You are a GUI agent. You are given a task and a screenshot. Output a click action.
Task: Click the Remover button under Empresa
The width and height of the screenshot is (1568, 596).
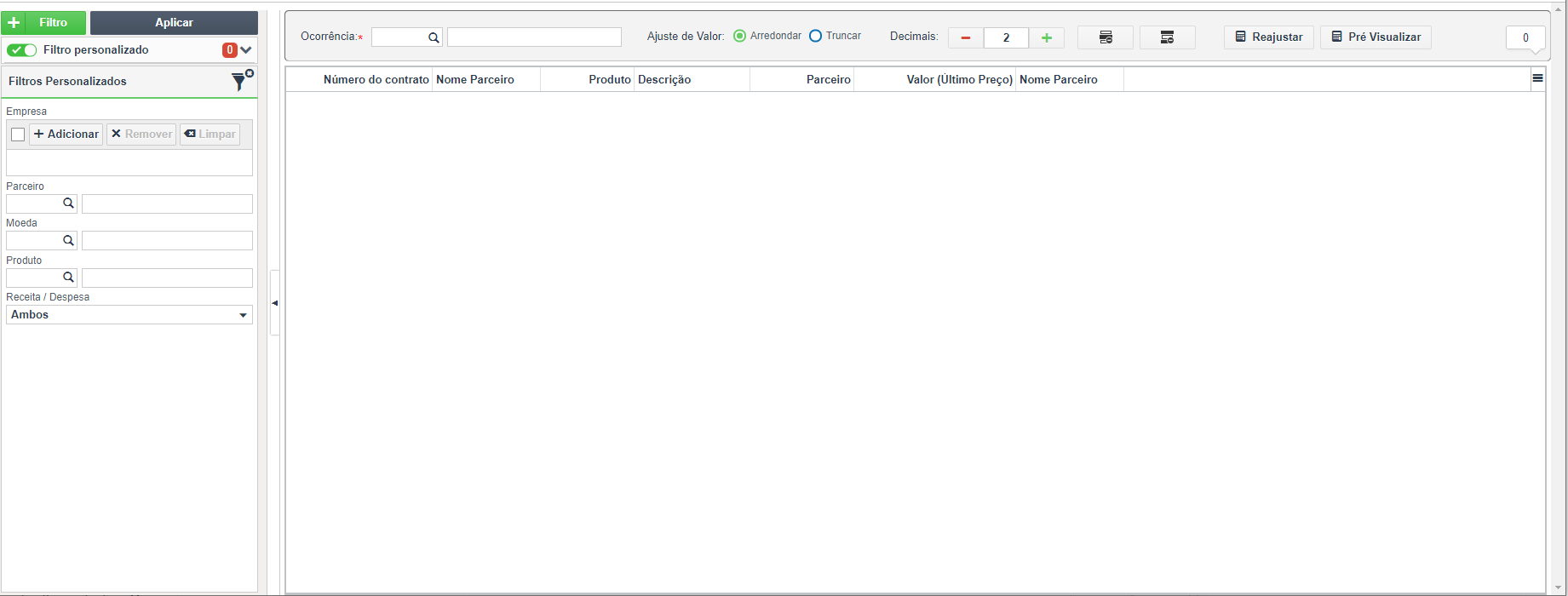[x=141, y=135]
